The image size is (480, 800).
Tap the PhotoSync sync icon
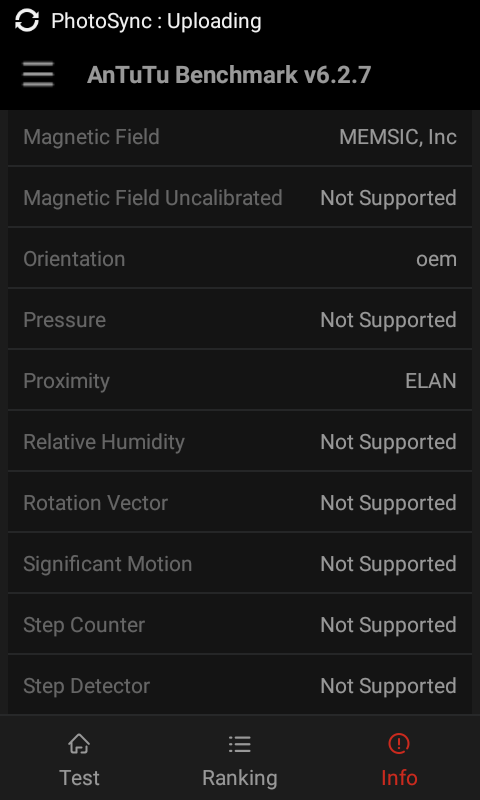click(27, 21)
